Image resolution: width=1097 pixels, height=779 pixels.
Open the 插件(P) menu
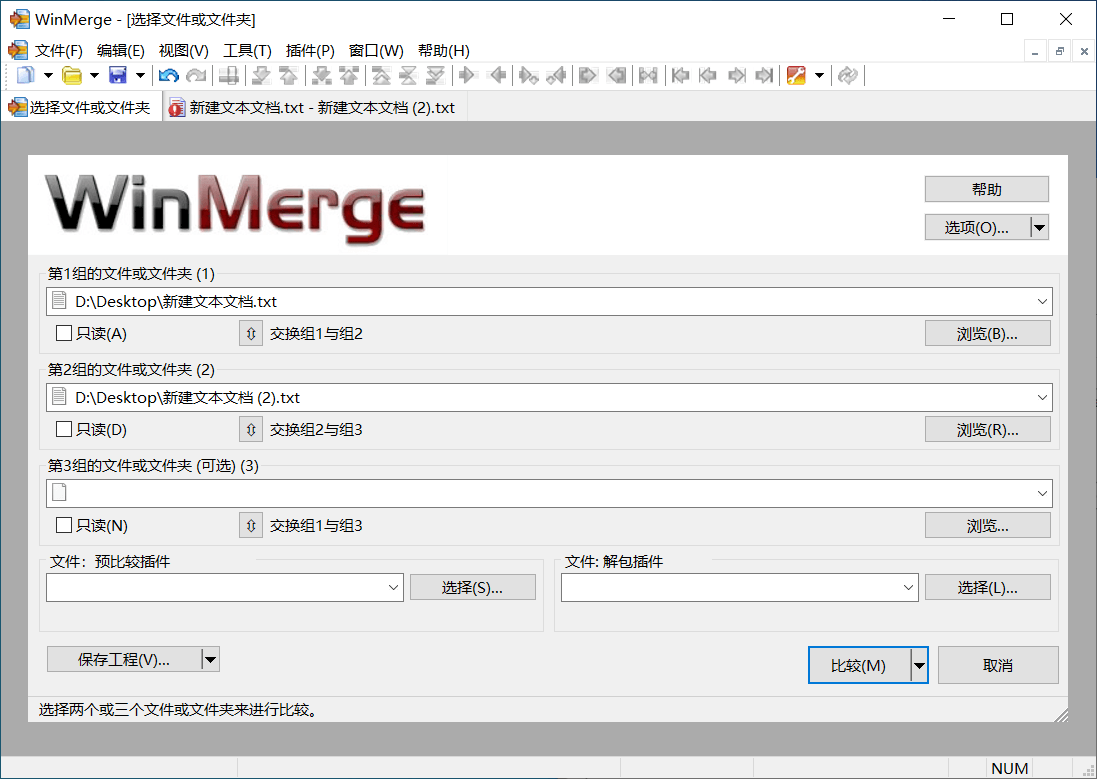(310, 51)
